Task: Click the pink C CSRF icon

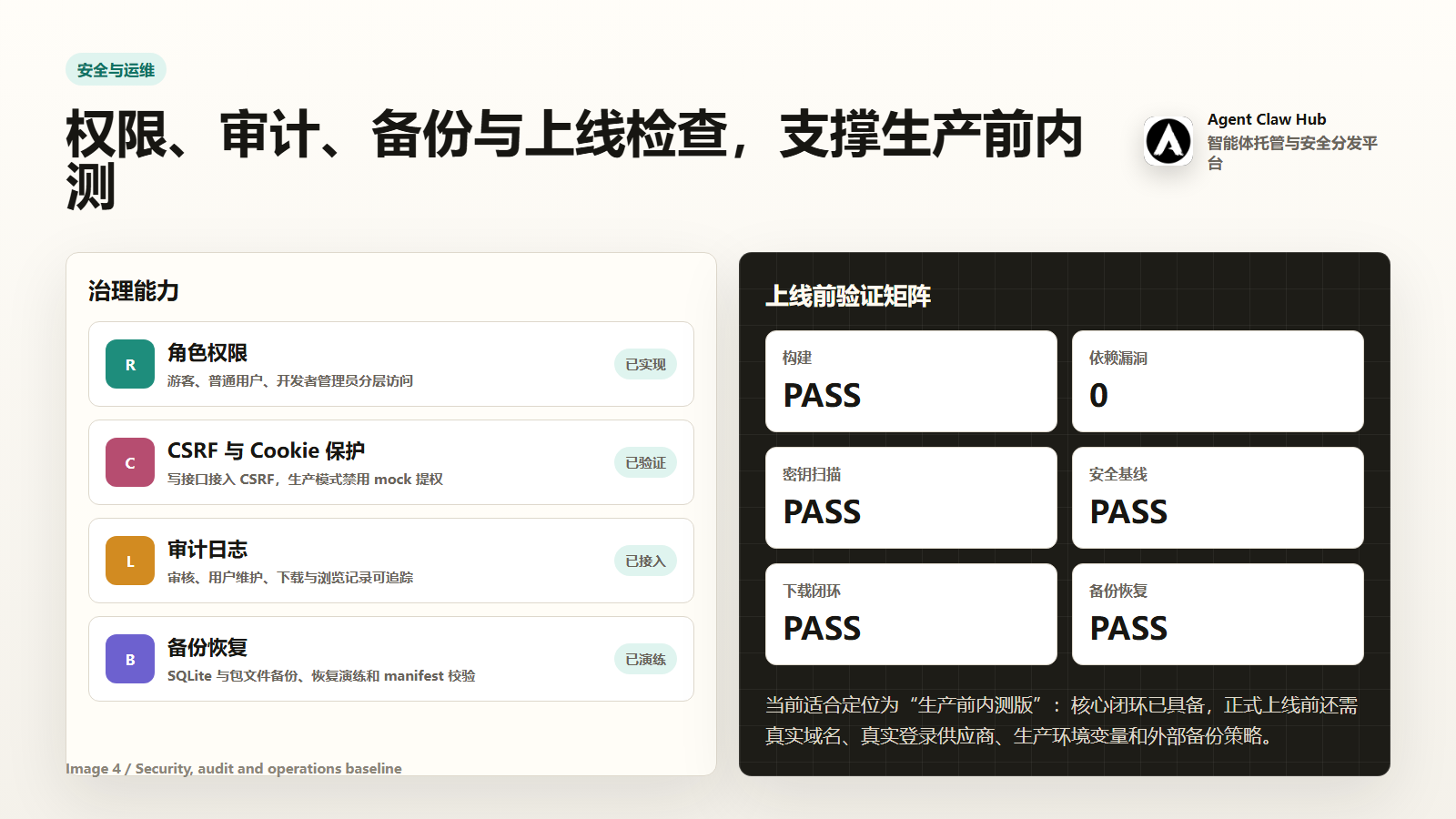Action: pos(130,462)
